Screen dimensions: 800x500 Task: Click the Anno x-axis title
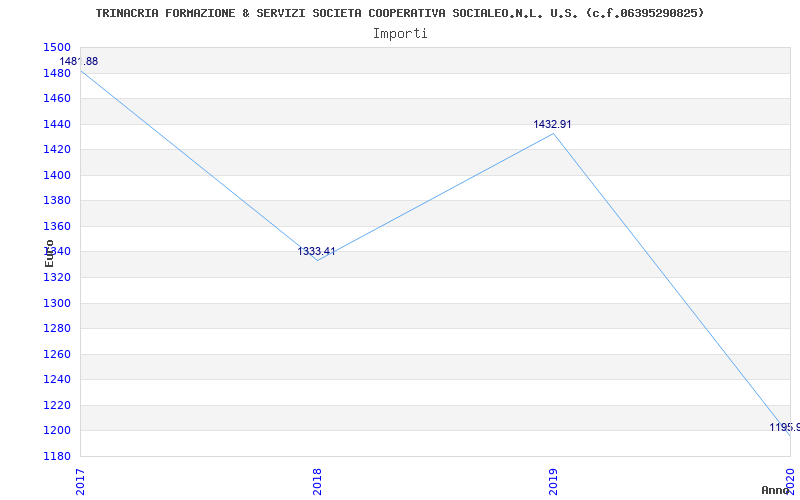click(775, 490)
